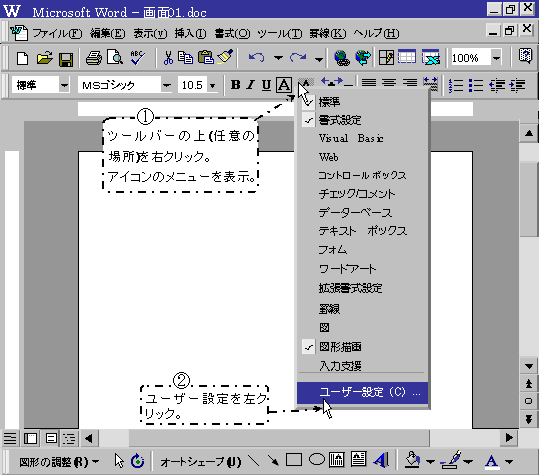Open help assistant icon
Viewport: 539px width, 475px height.
coord(526,56)
